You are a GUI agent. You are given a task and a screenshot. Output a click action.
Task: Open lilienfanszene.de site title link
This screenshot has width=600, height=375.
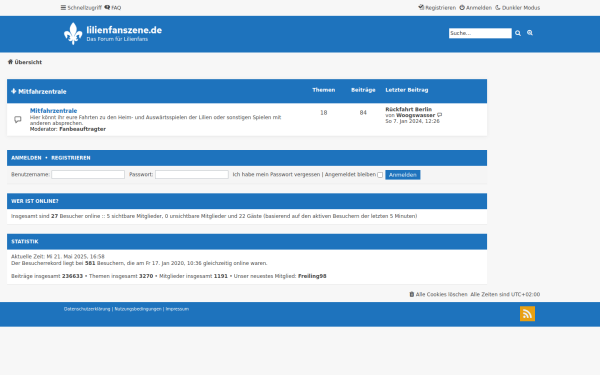(124, 30)
